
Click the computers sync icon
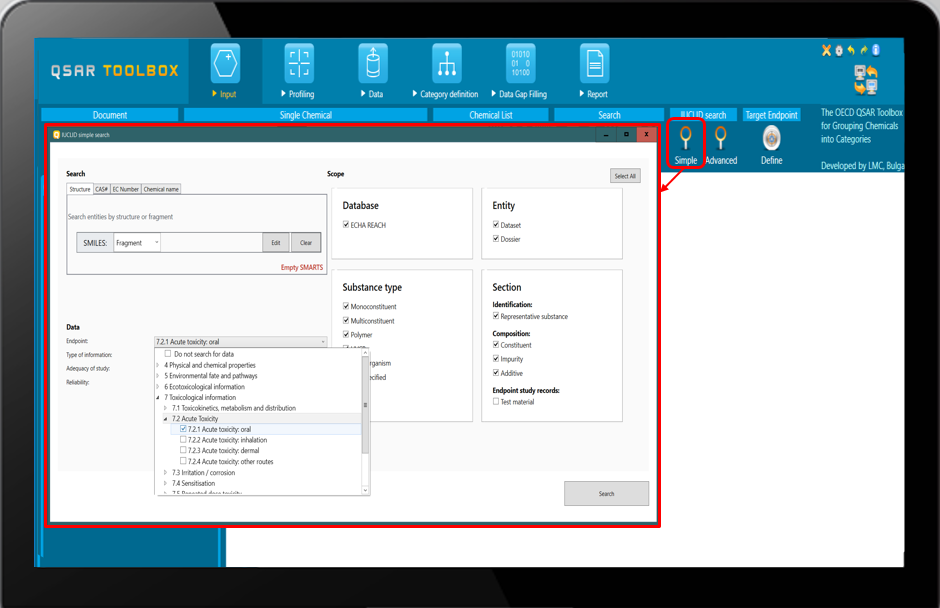(866, 80)
